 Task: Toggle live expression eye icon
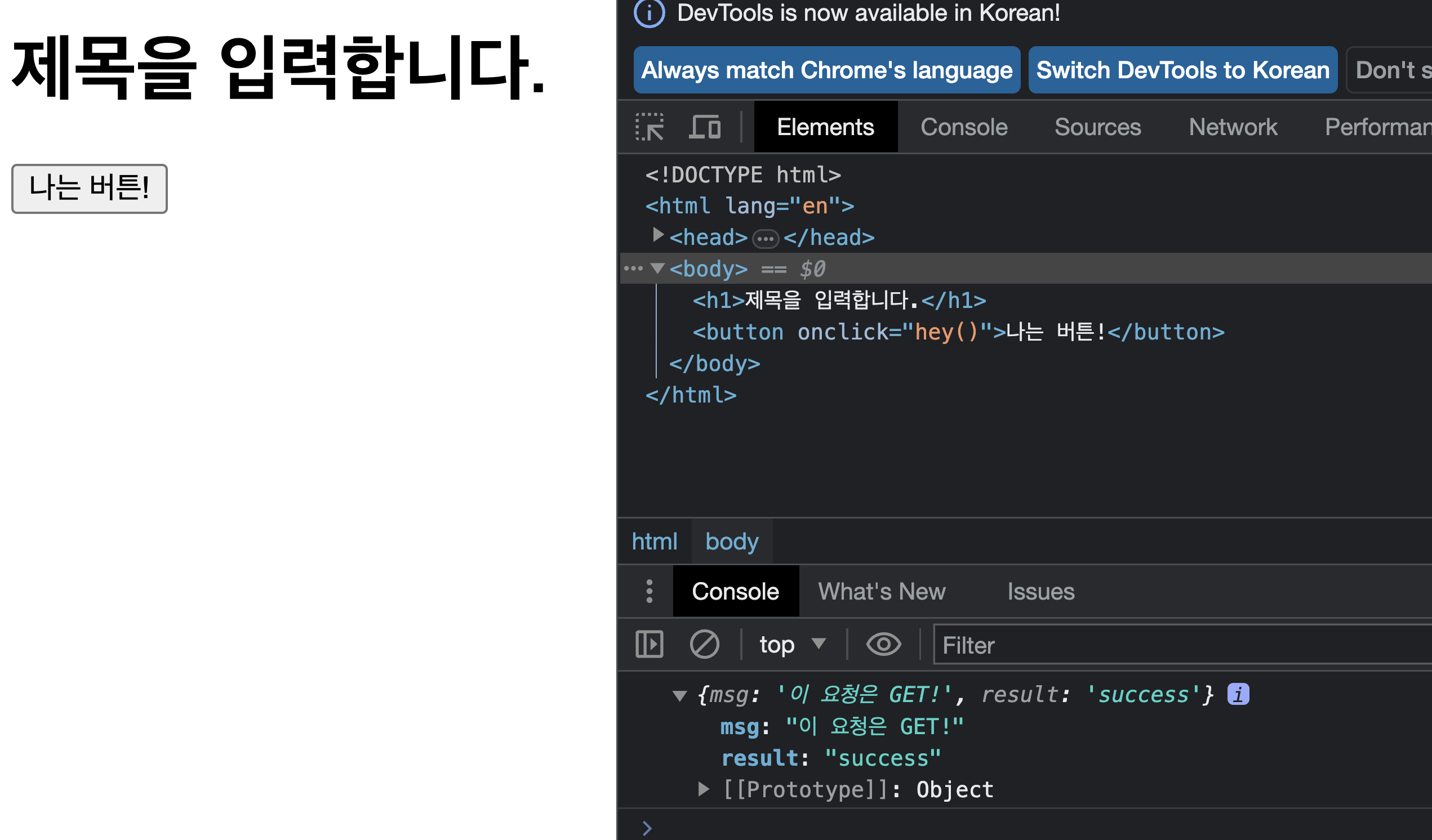pos(883,645)
